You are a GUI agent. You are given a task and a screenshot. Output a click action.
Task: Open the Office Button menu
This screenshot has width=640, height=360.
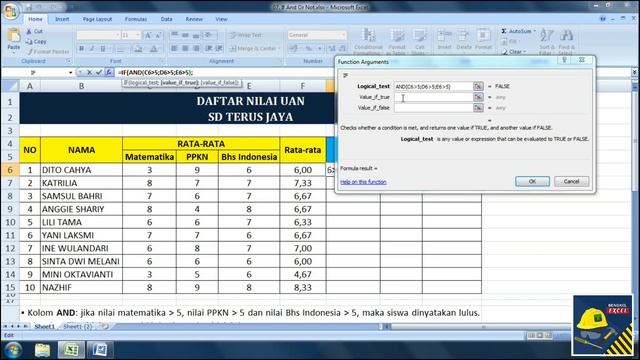pos(11,11)
